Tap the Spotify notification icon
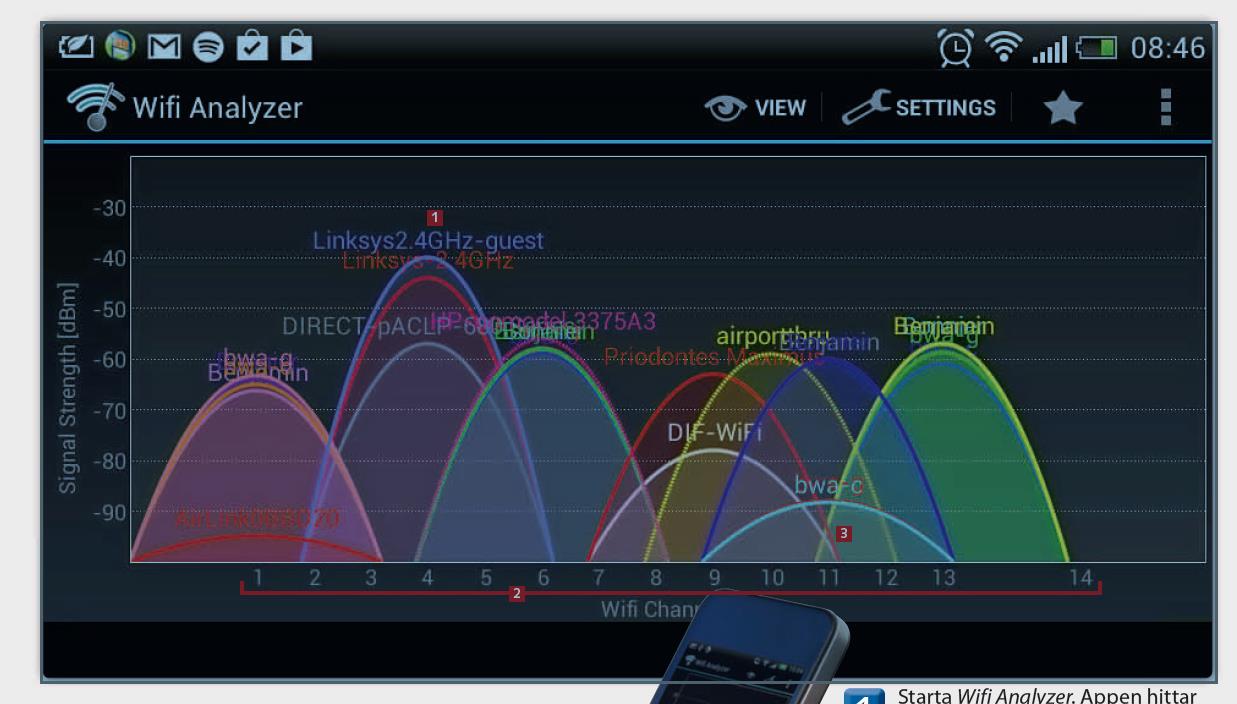This screenshot has height=704, width=1237. point(208,48)
